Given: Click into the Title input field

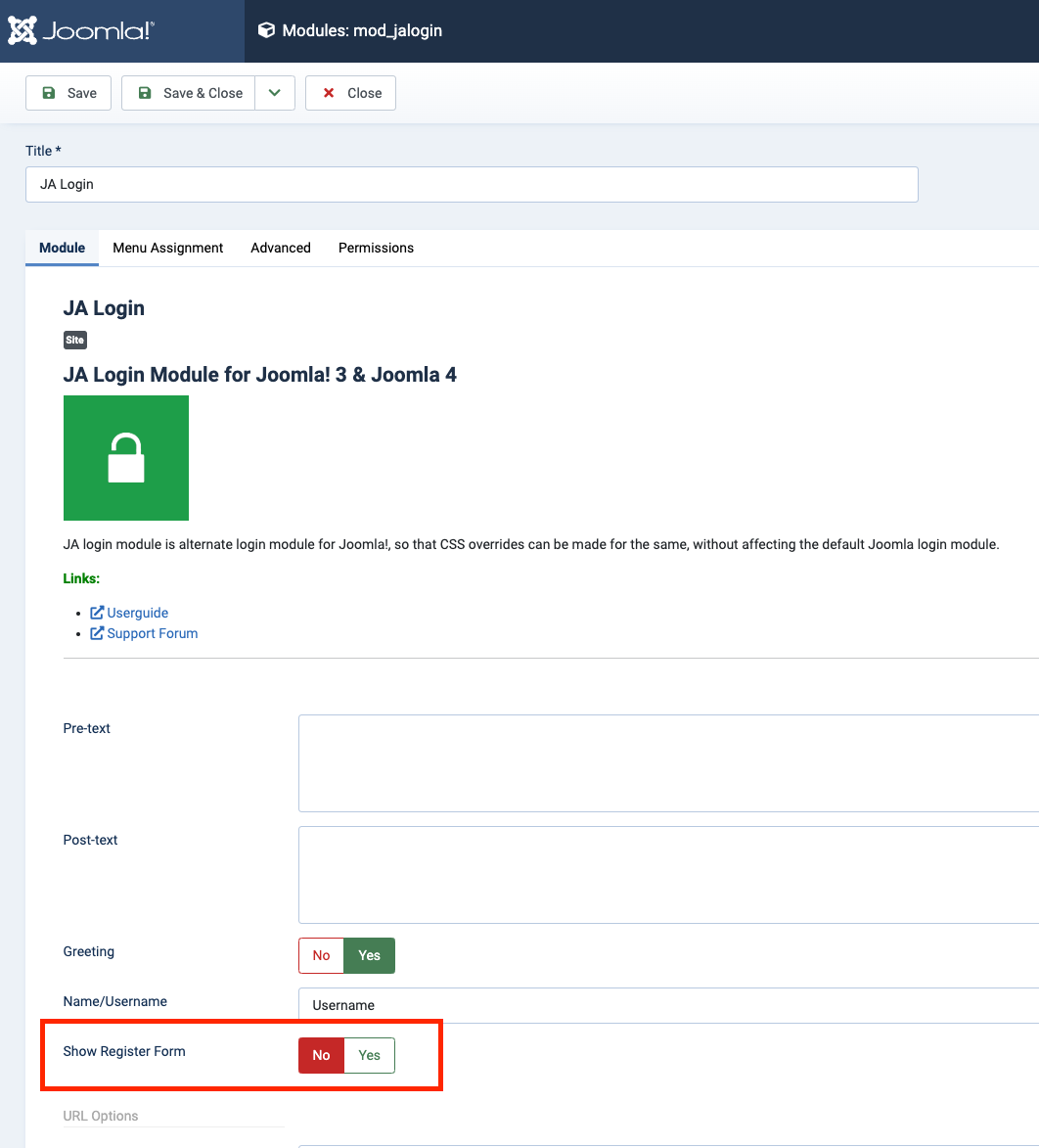Looking at the screenshot, I should pyautogui.click(x=472, y=184).
